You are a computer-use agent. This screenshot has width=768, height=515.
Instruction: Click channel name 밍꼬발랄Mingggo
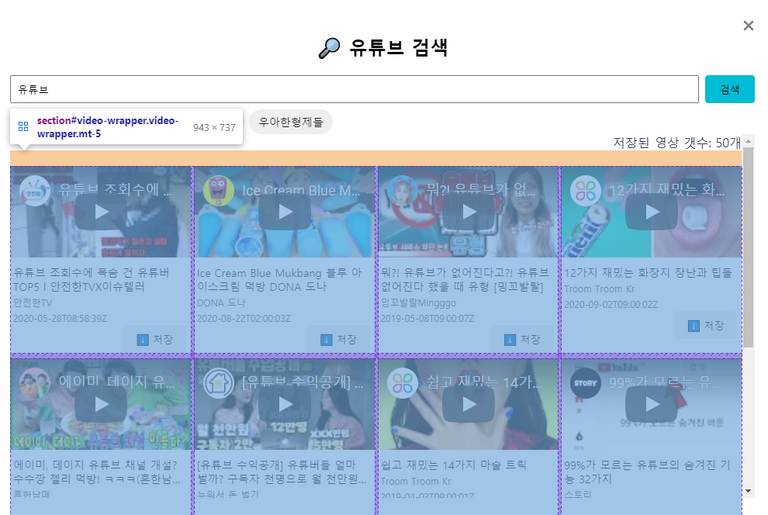click(418, 303)
